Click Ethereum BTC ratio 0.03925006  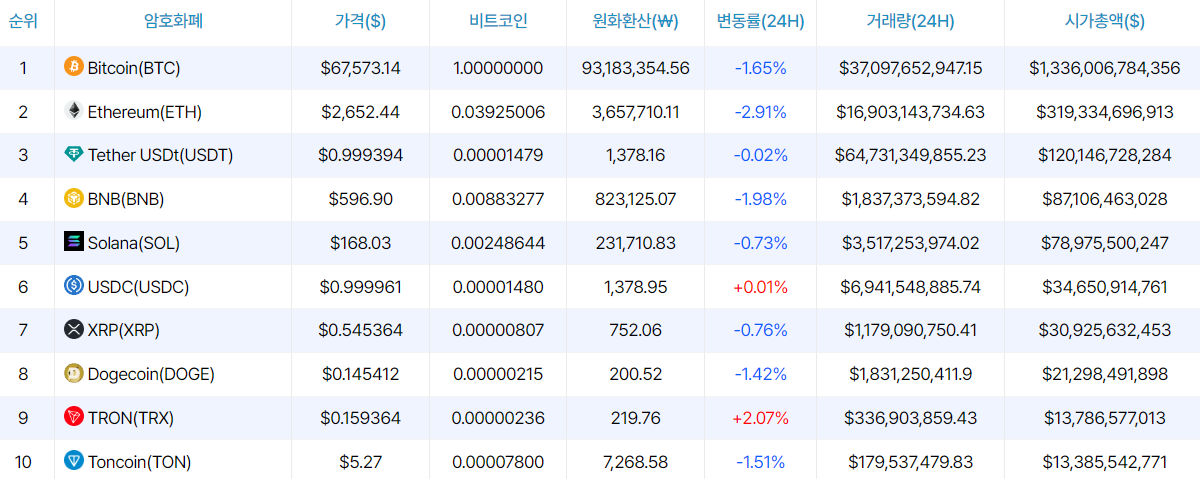click(x=498, y=112)
